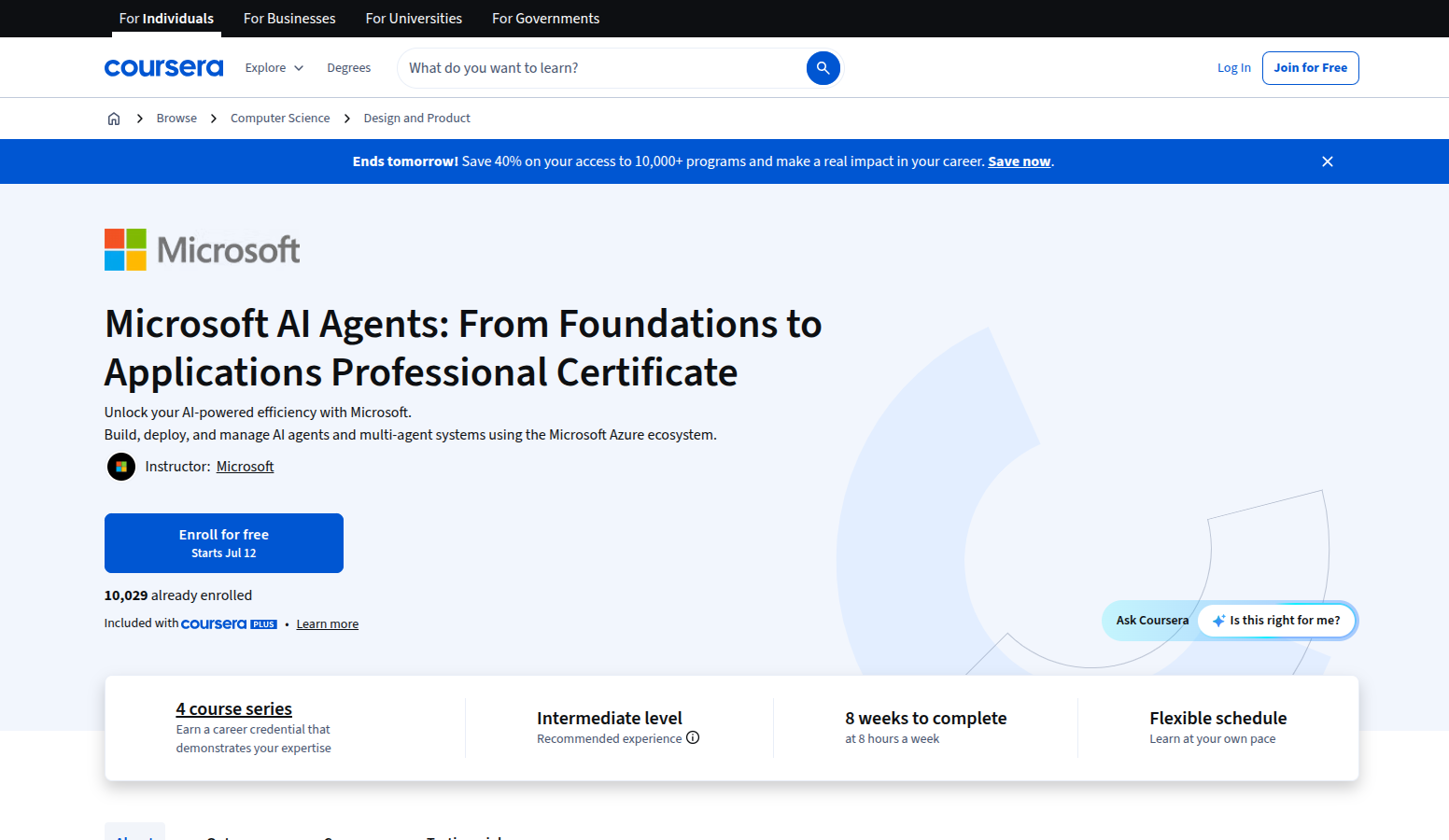1449x840 pixels.
Task: Expand the Explore dropdown menu
Action: pyautogui.click(x=274, y=68)
